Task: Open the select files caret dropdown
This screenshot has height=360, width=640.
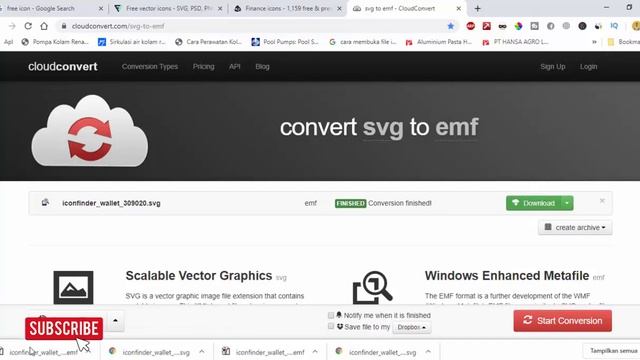Action: coord(116,320)
